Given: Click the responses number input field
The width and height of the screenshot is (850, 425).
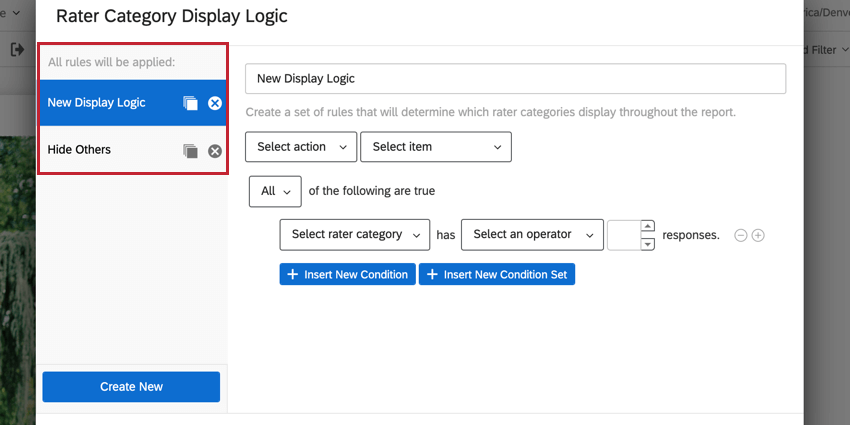Looking at the screenshot, I should [623, 235].
